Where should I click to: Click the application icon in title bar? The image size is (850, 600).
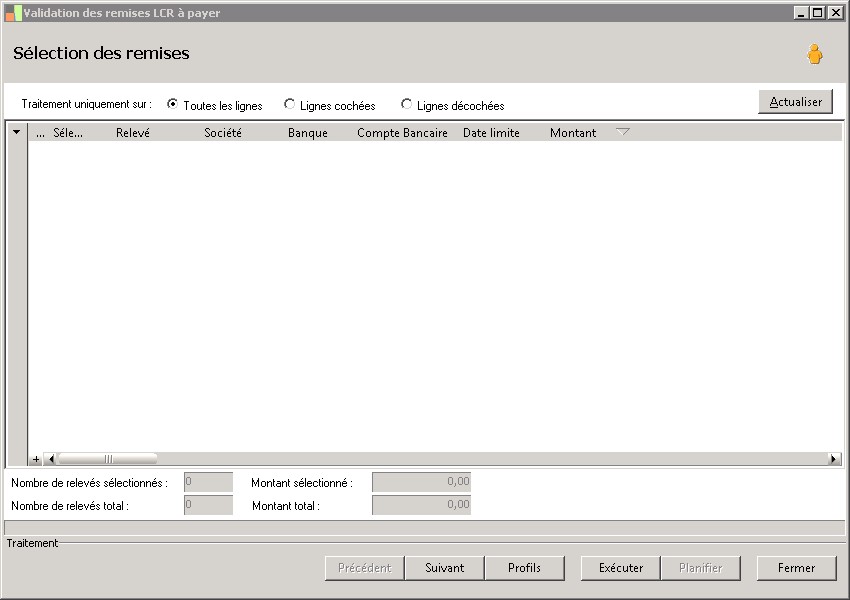(13, 13)
